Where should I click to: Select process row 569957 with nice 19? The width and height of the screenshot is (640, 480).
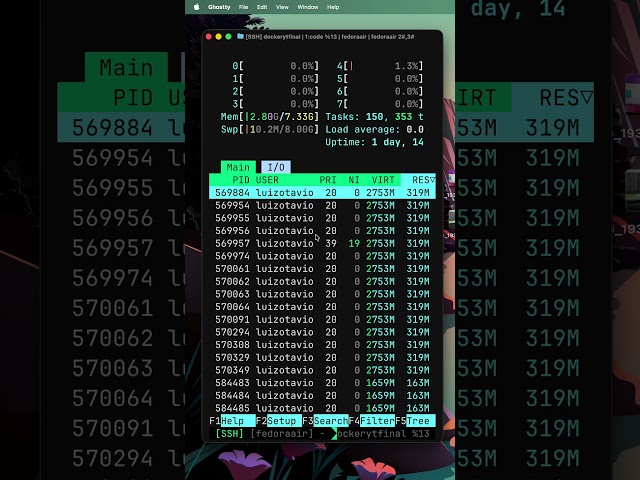(322, 243)
